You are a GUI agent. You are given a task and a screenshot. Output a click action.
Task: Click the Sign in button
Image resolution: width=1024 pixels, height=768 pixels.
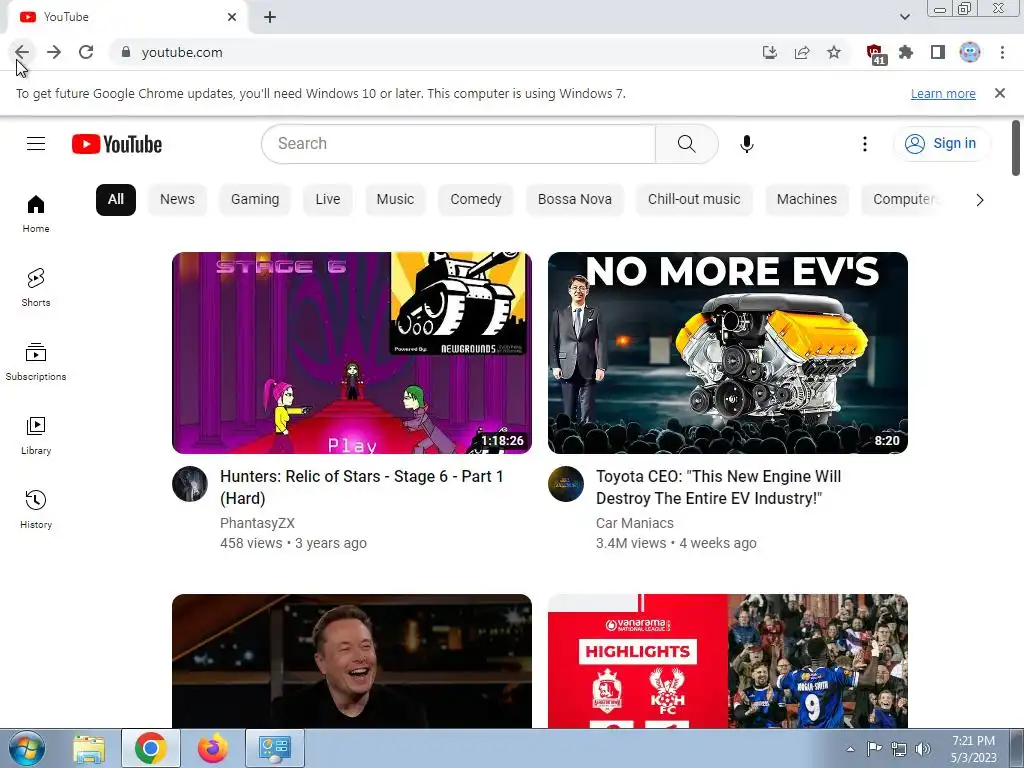click(x=942, y=144)
